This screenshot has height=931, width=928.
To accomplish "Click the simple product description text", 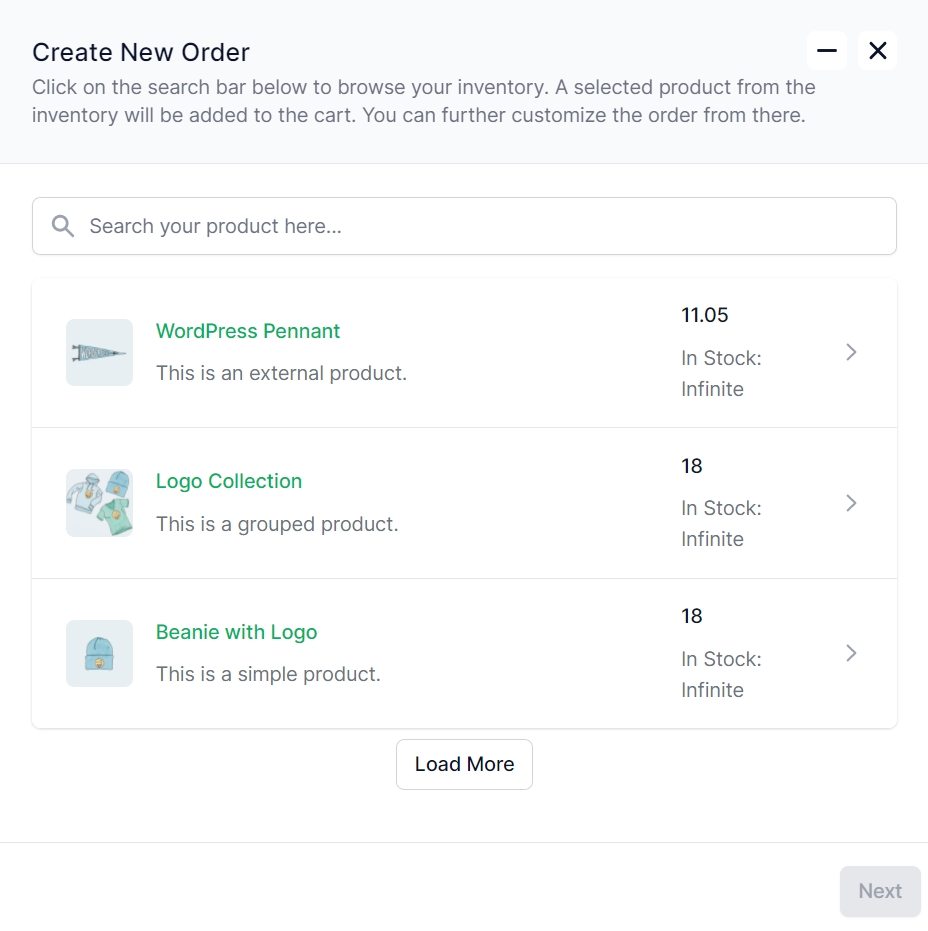I will [268, 674].
